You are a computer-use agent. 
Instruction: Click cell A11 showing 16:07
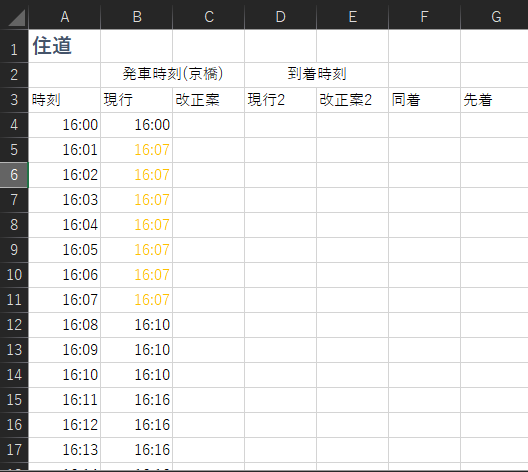(65, 300)
